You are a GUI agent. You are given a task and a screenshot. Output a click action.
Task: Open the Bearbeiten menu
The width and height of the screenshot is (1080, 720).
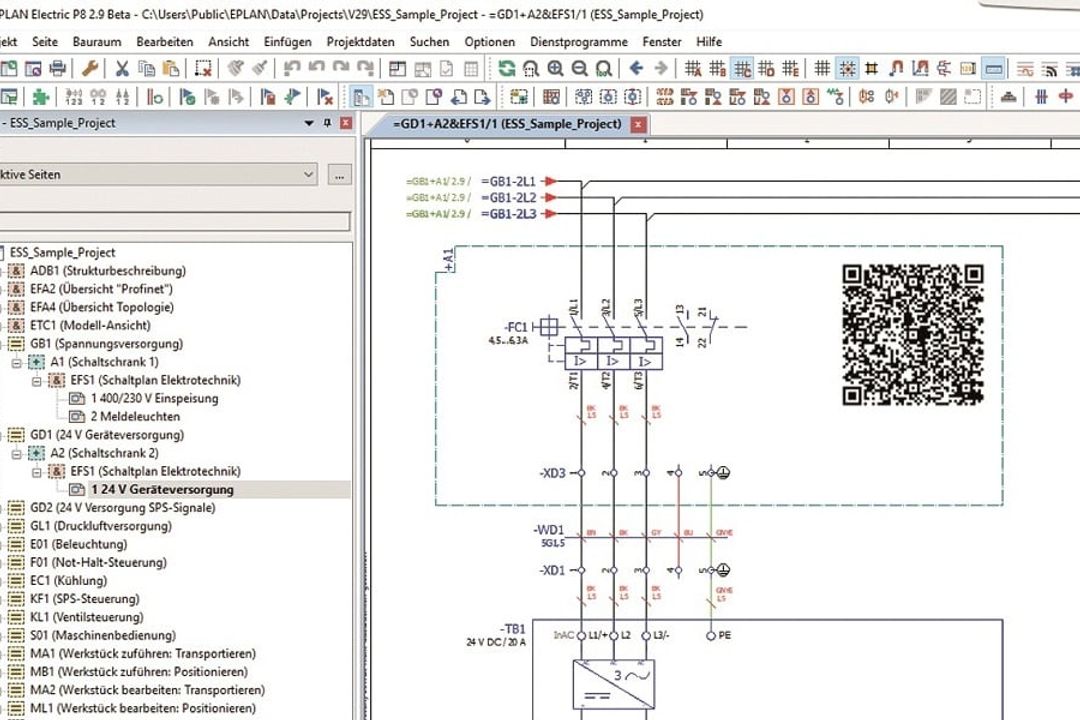coord(165,41)
